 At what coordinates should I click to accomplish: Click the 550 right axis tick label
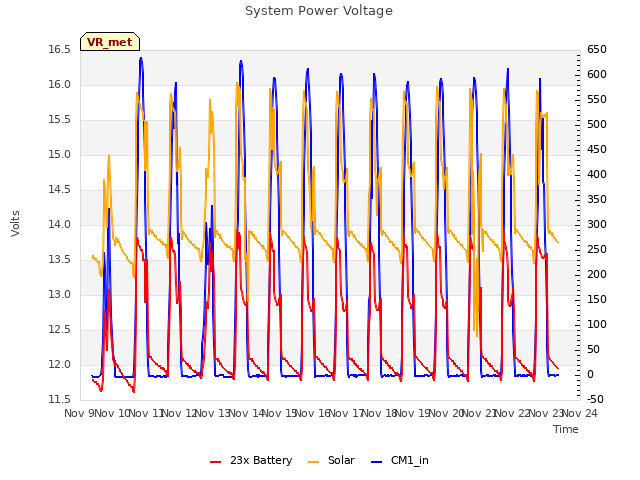click(597, 100)
